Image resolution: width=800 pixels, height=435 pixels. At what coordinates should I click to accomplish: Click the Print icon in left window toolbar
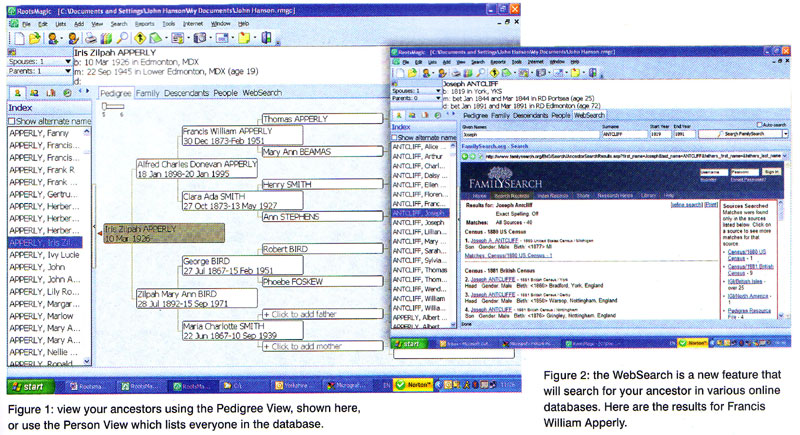[91, 38]
